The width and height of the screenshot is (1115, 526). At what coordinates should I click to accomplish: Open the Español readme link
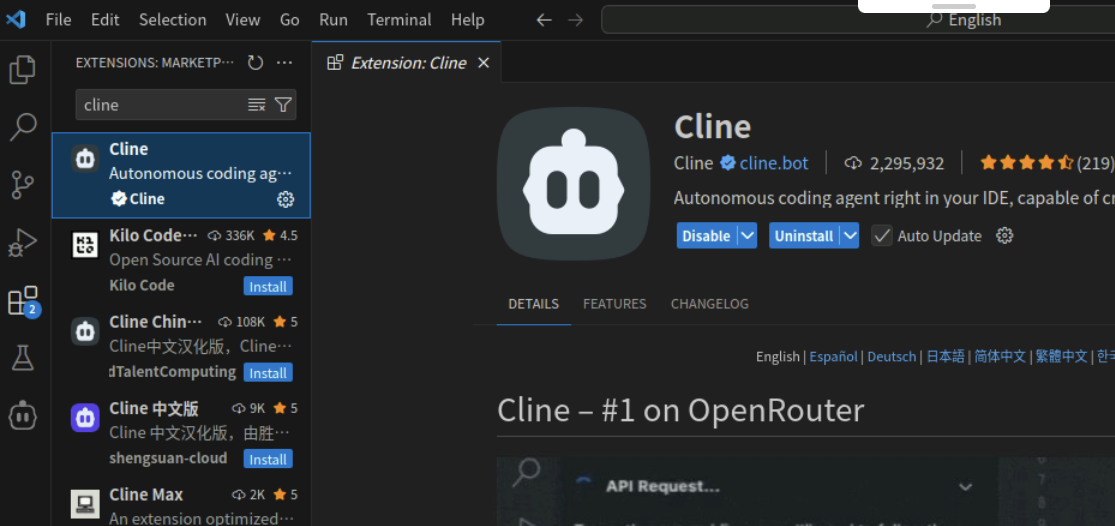tap(833, 356)
